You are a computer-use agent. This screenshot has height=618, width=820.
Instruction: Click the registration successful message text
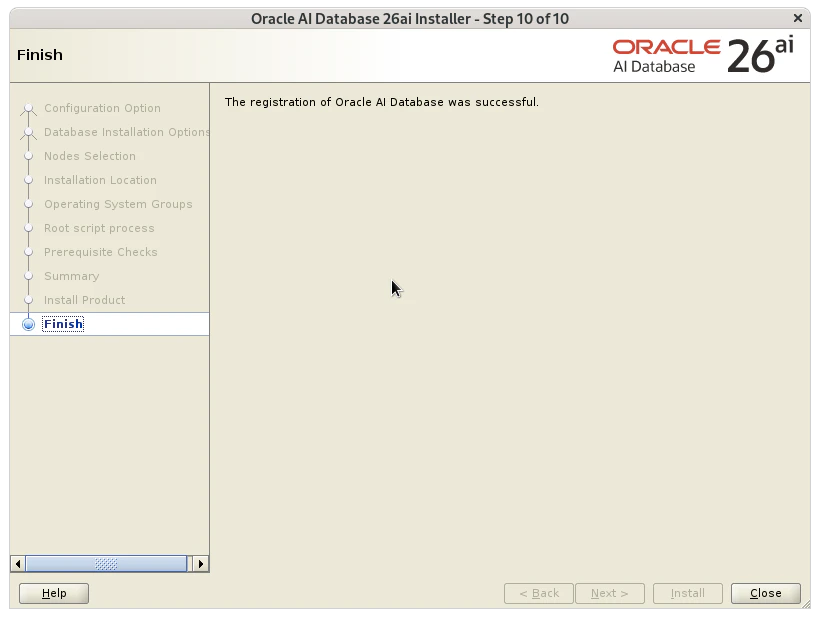click(382, 102)
